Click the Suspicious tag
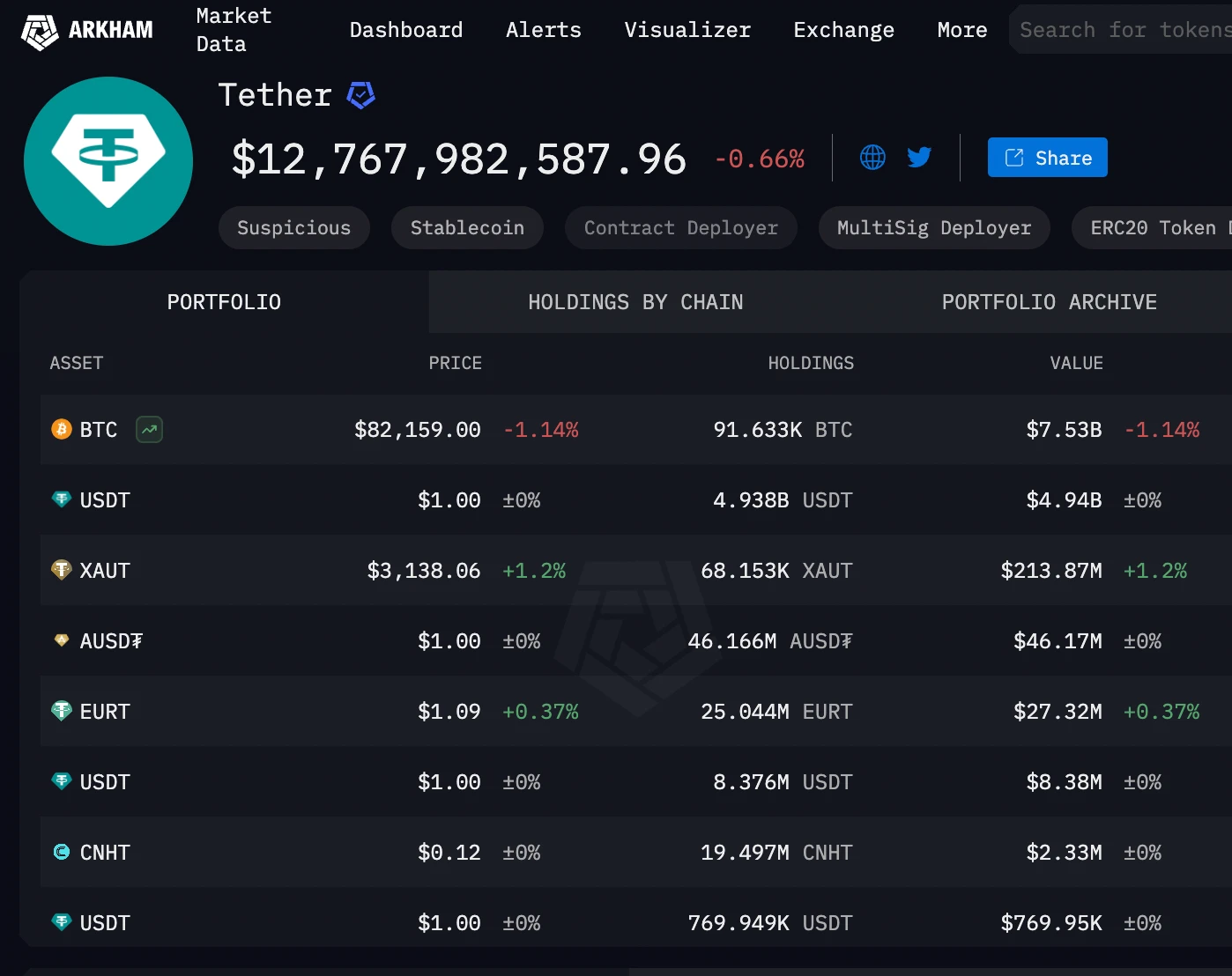 [294, 228]
